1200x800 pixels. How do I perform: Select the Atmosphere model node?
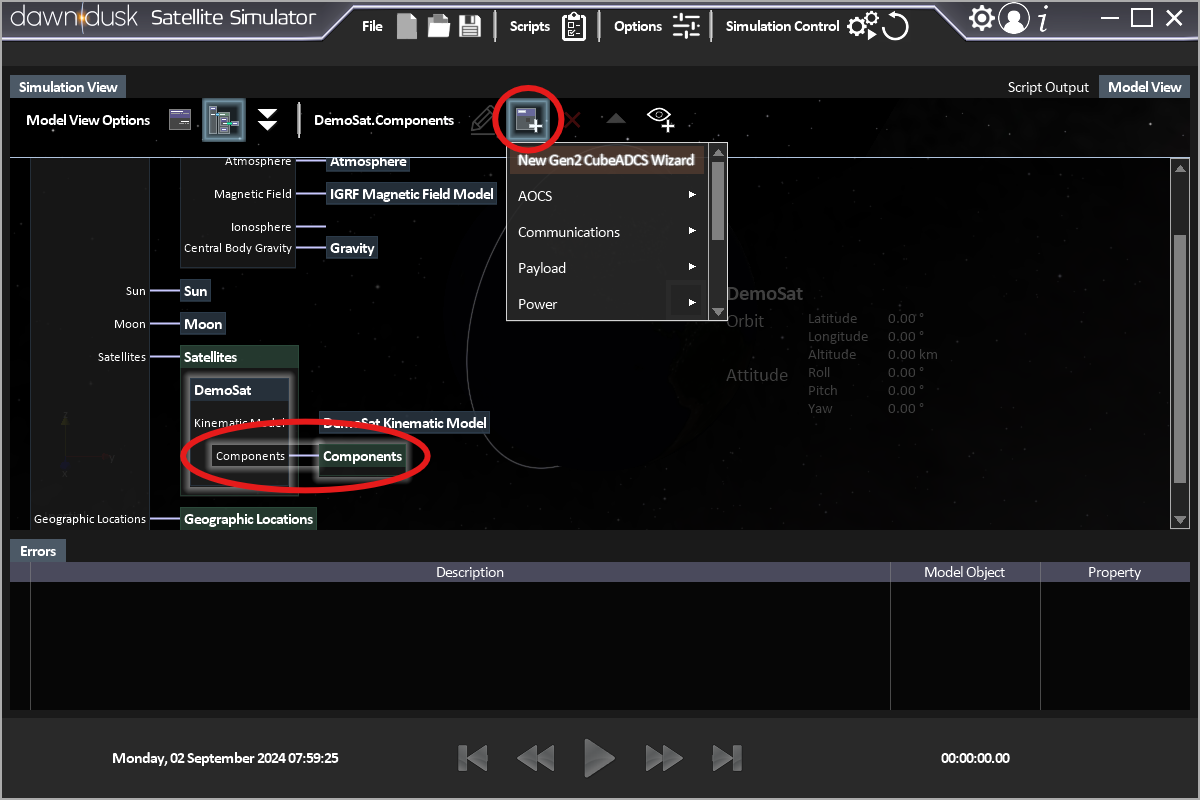pyautogui.click(x=368, y=162)
